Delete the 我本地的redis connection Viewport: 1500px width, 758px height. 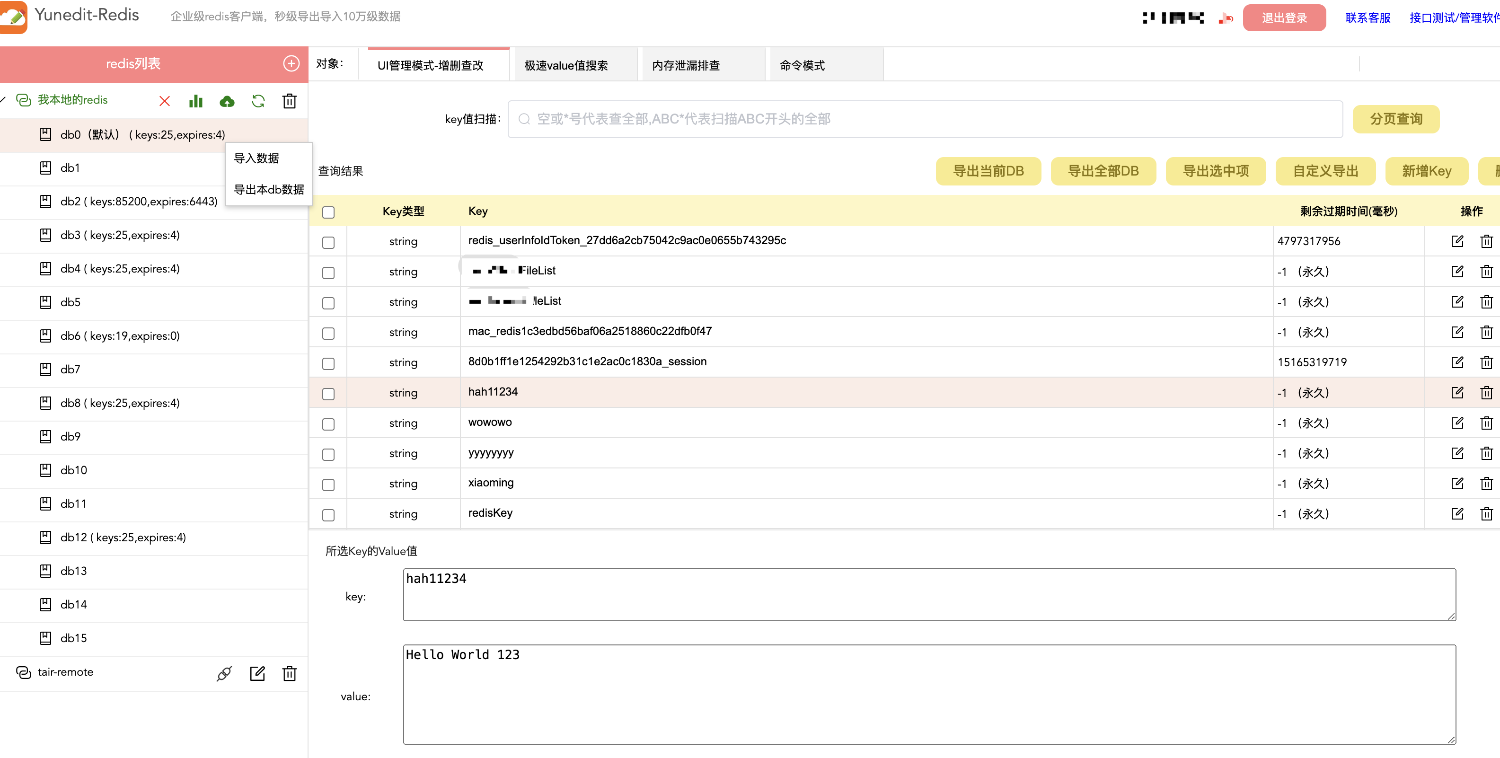(x=290, y=101)
